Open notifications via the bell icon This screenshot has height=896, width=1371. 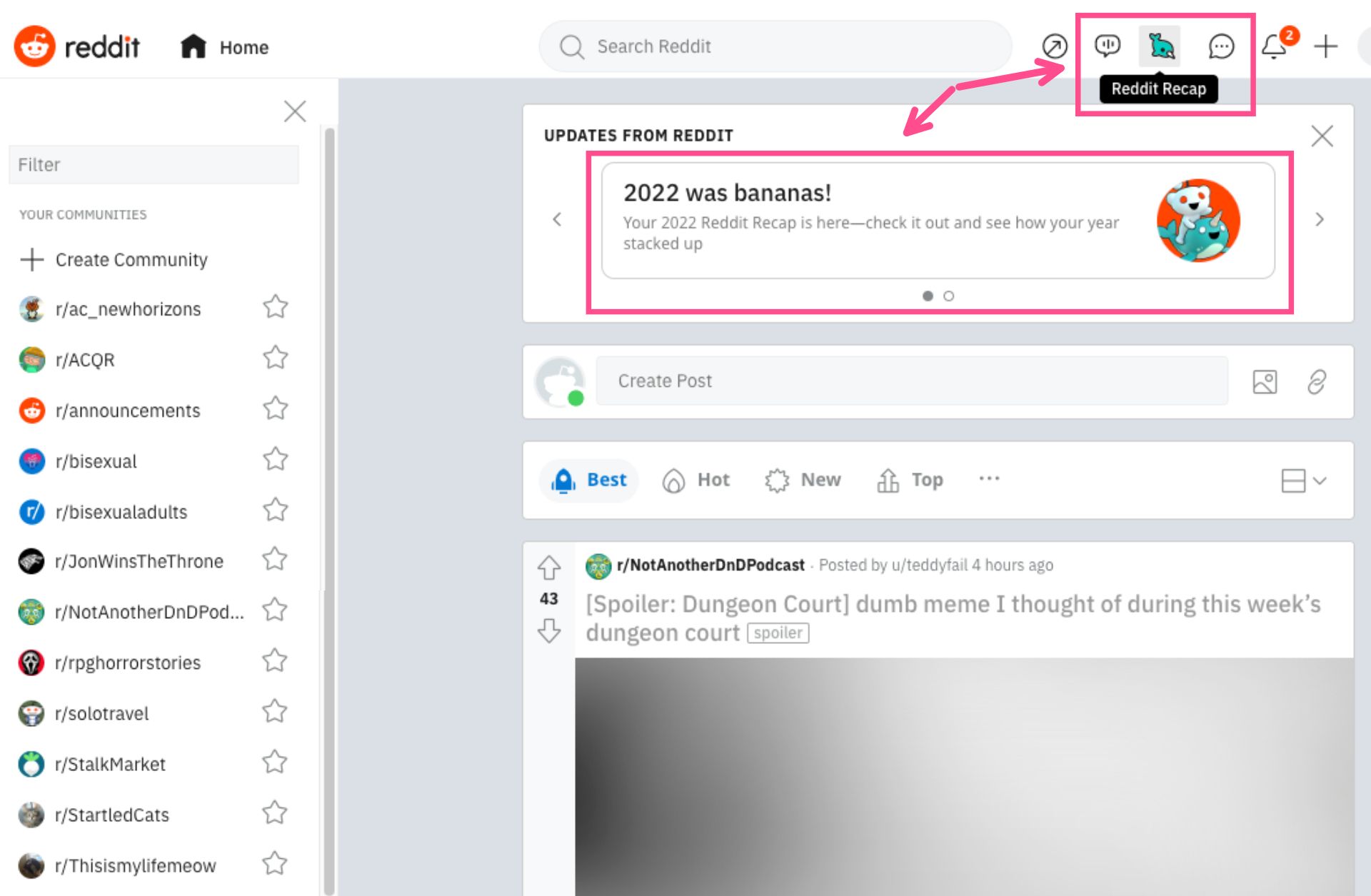tap(1275, 46)
